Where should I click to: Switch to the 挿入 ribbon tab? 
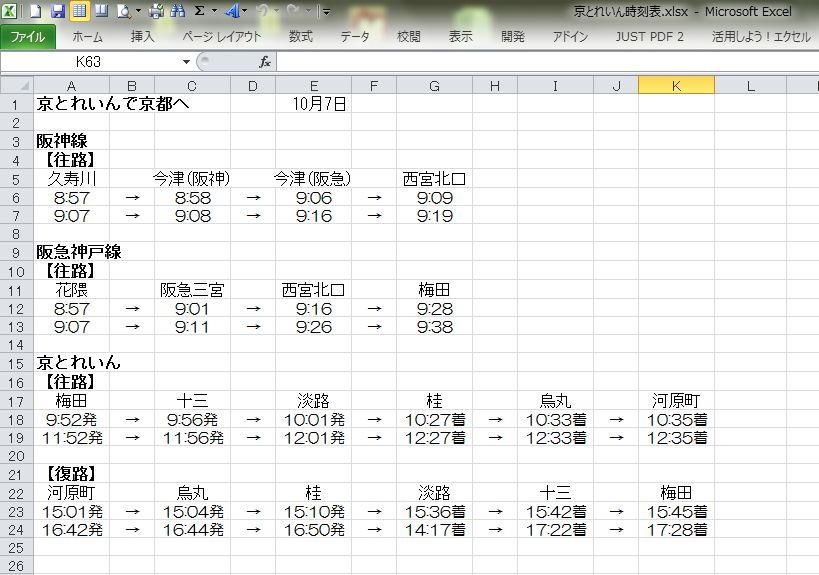point(143,37)
